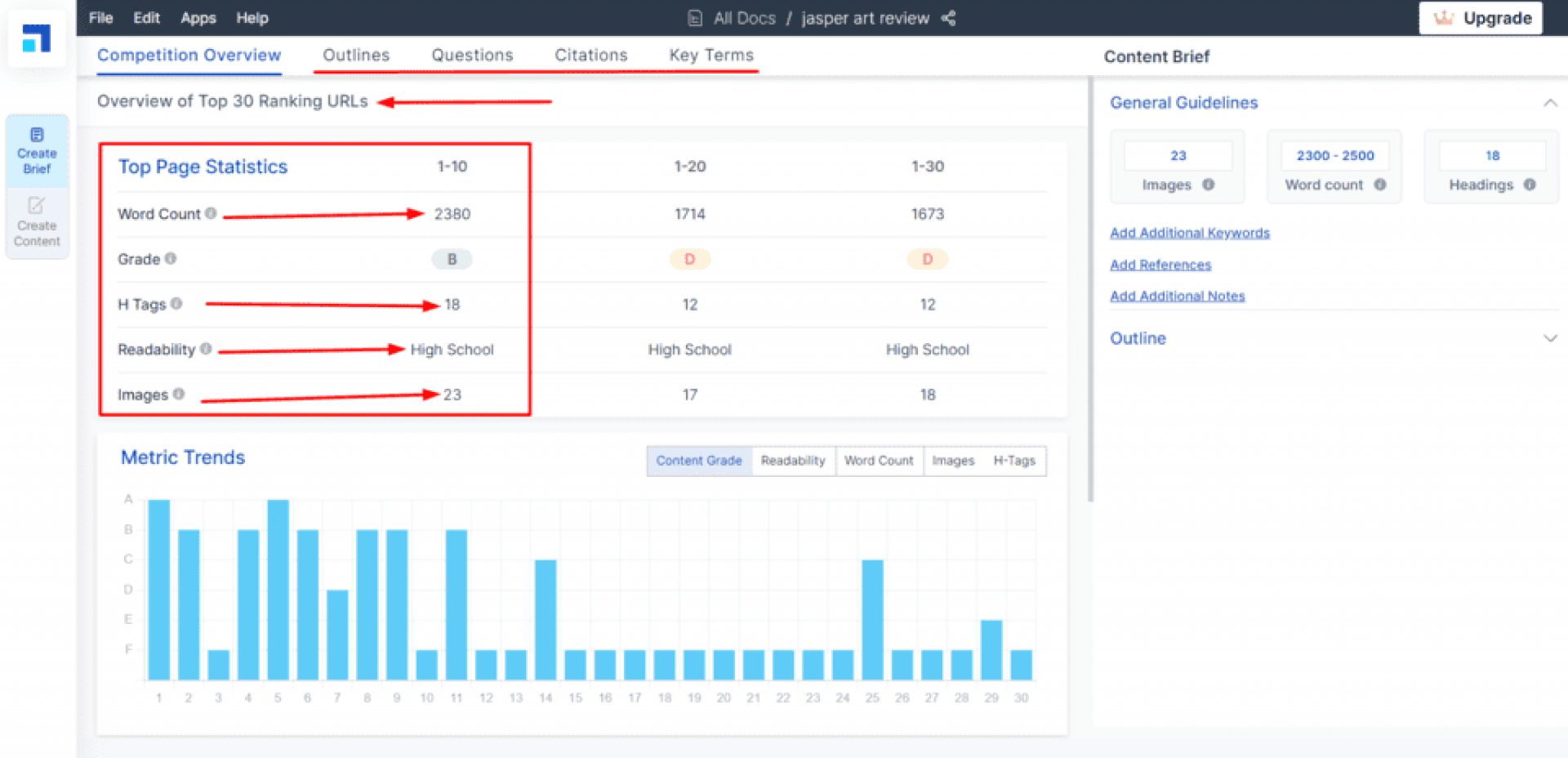Click the Images info icon in statistics table
Viewport: 1568px width, 758px height.
pyautogui.click(x=179, y=394)
